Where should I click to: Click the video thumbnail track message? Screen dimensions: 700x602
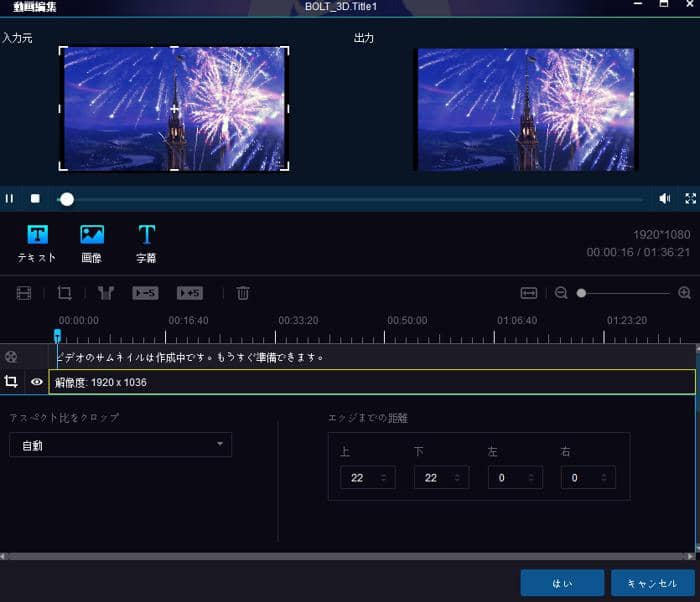click(190, 357)
